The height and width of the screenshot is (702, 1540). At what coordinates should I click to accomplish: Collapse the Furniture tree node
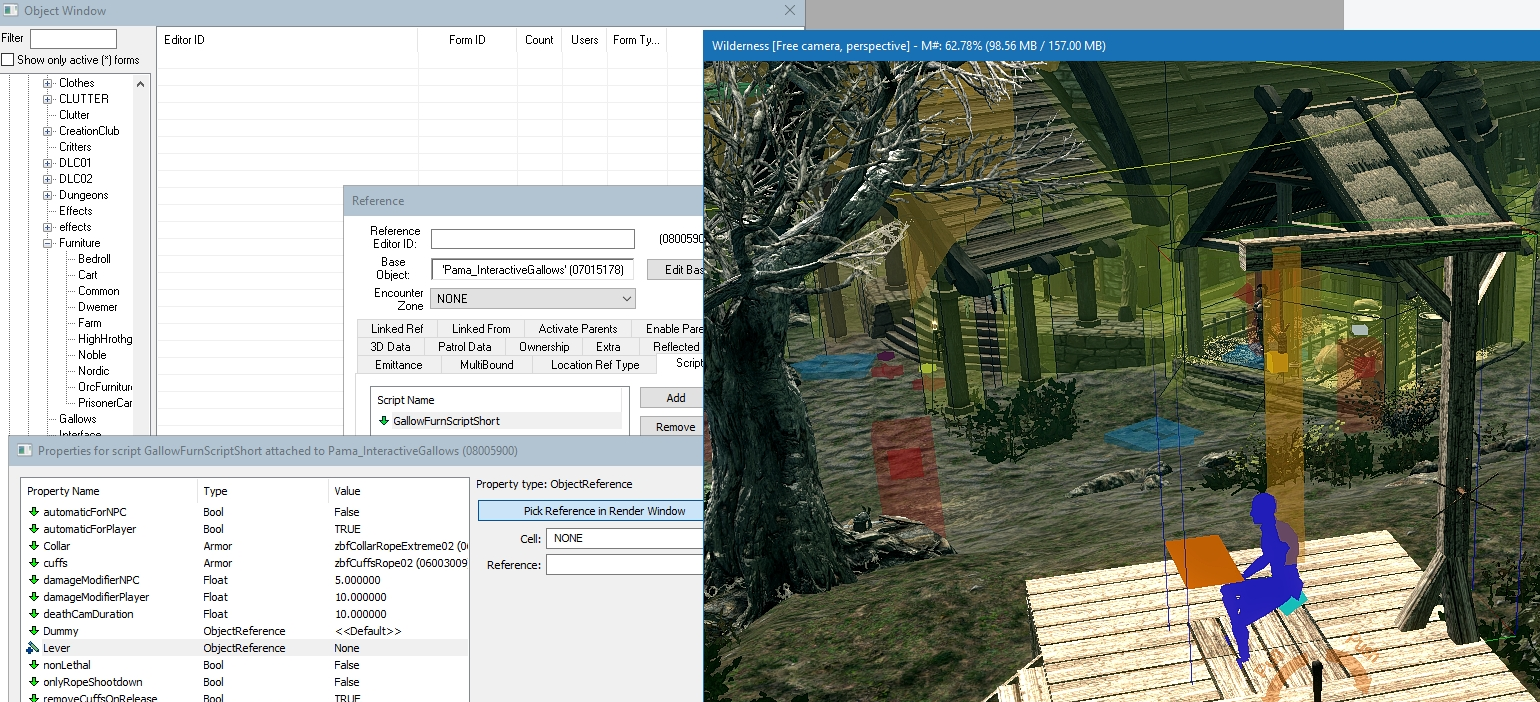point(47,243)
